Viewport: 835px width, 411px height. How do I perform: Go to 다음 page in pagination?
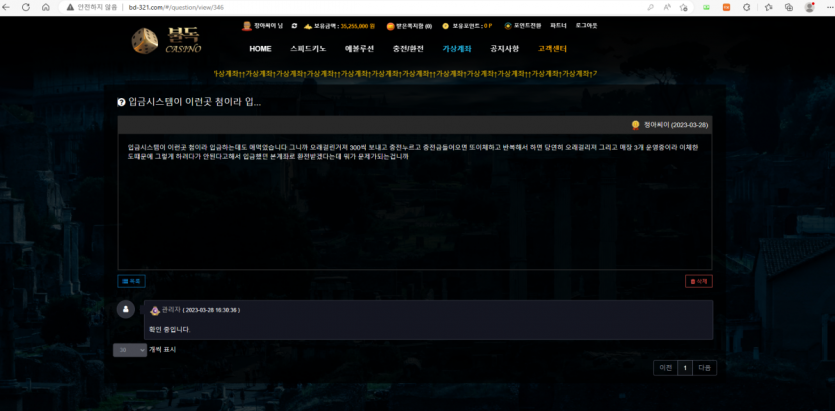pyautogui.click(x=705, y=368)
